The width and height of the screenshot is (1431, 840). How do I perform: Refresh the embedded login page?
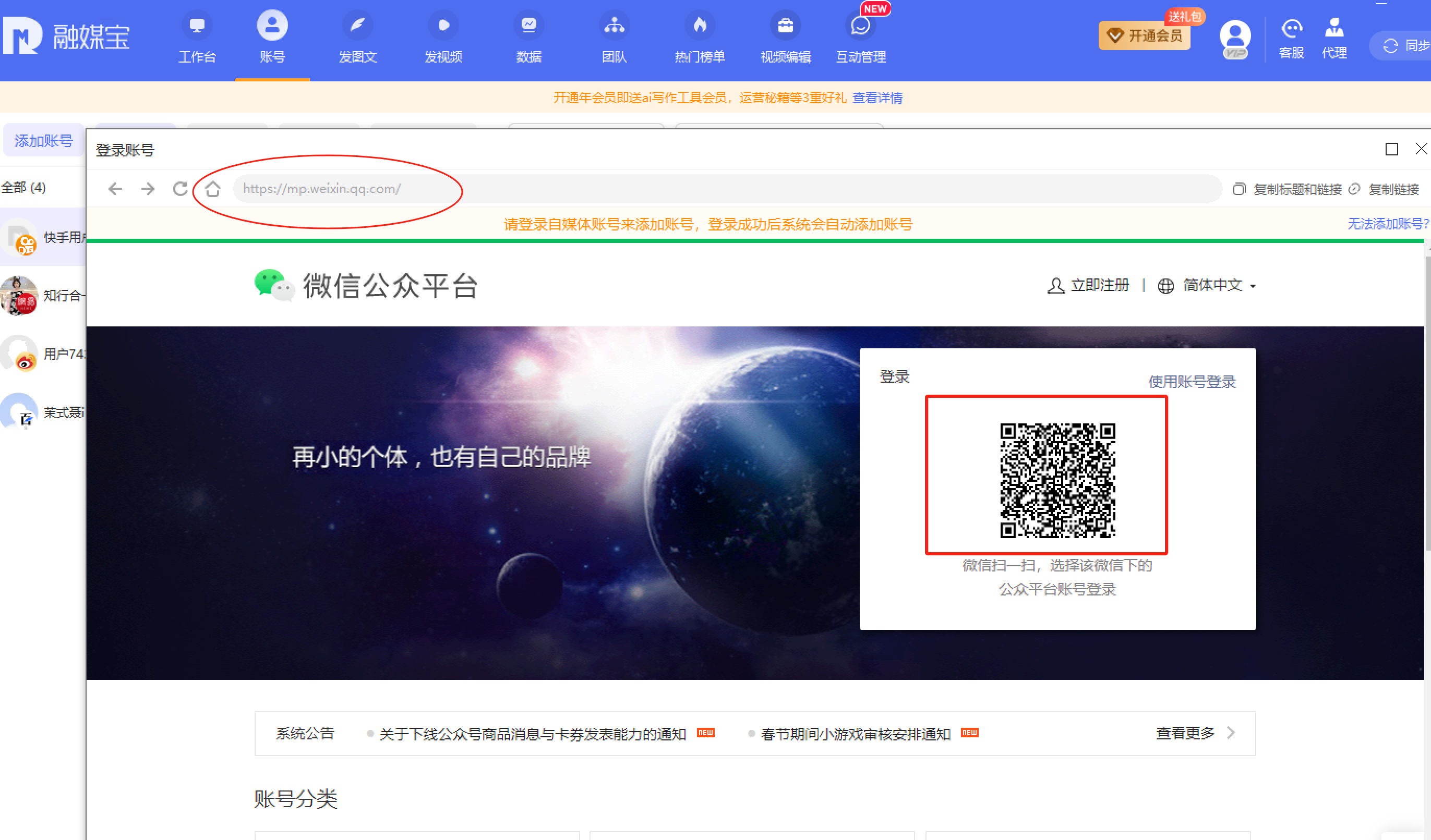(180, 189)
